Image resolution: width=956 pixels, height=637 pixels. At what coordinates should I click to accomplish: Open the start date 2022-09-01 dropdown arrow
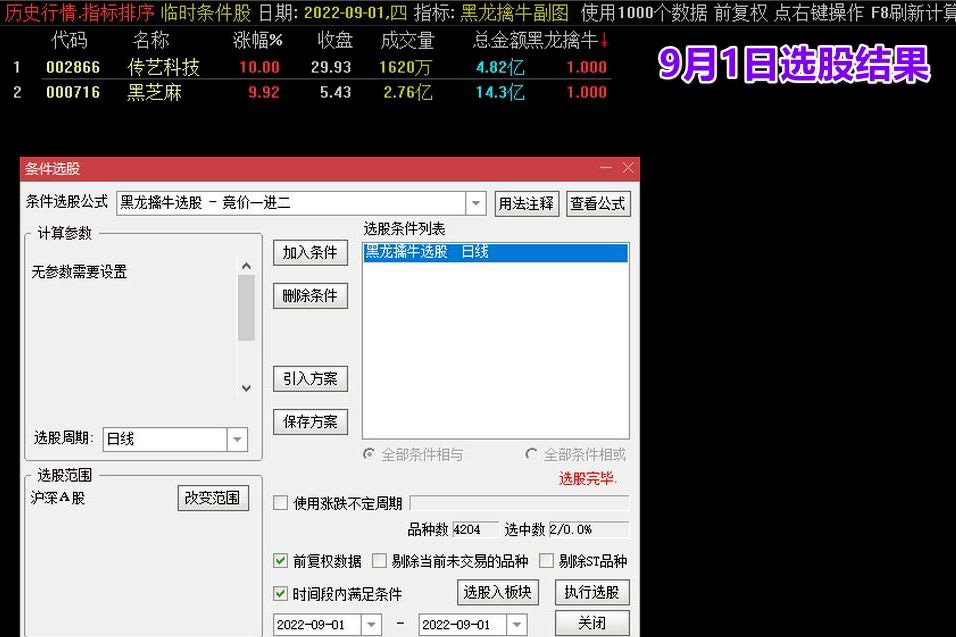pyautogui.click(x=371, y=624)
